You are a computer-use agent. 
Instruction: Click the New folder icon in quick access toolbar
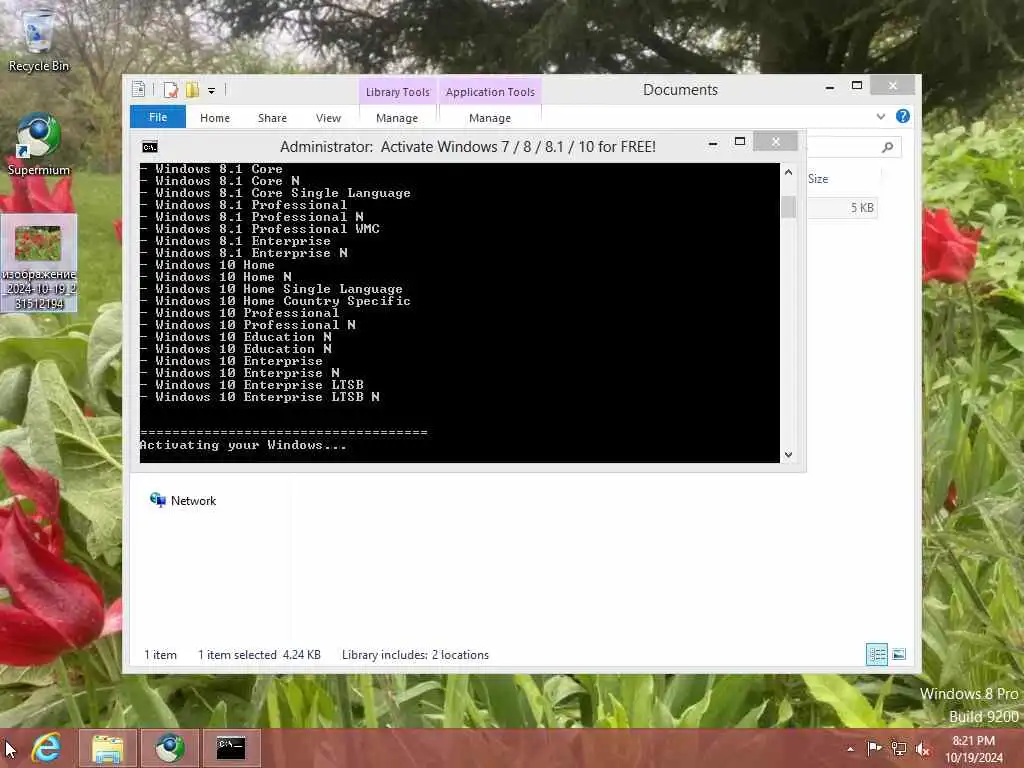pyautogui.click(x=192, y=89)
